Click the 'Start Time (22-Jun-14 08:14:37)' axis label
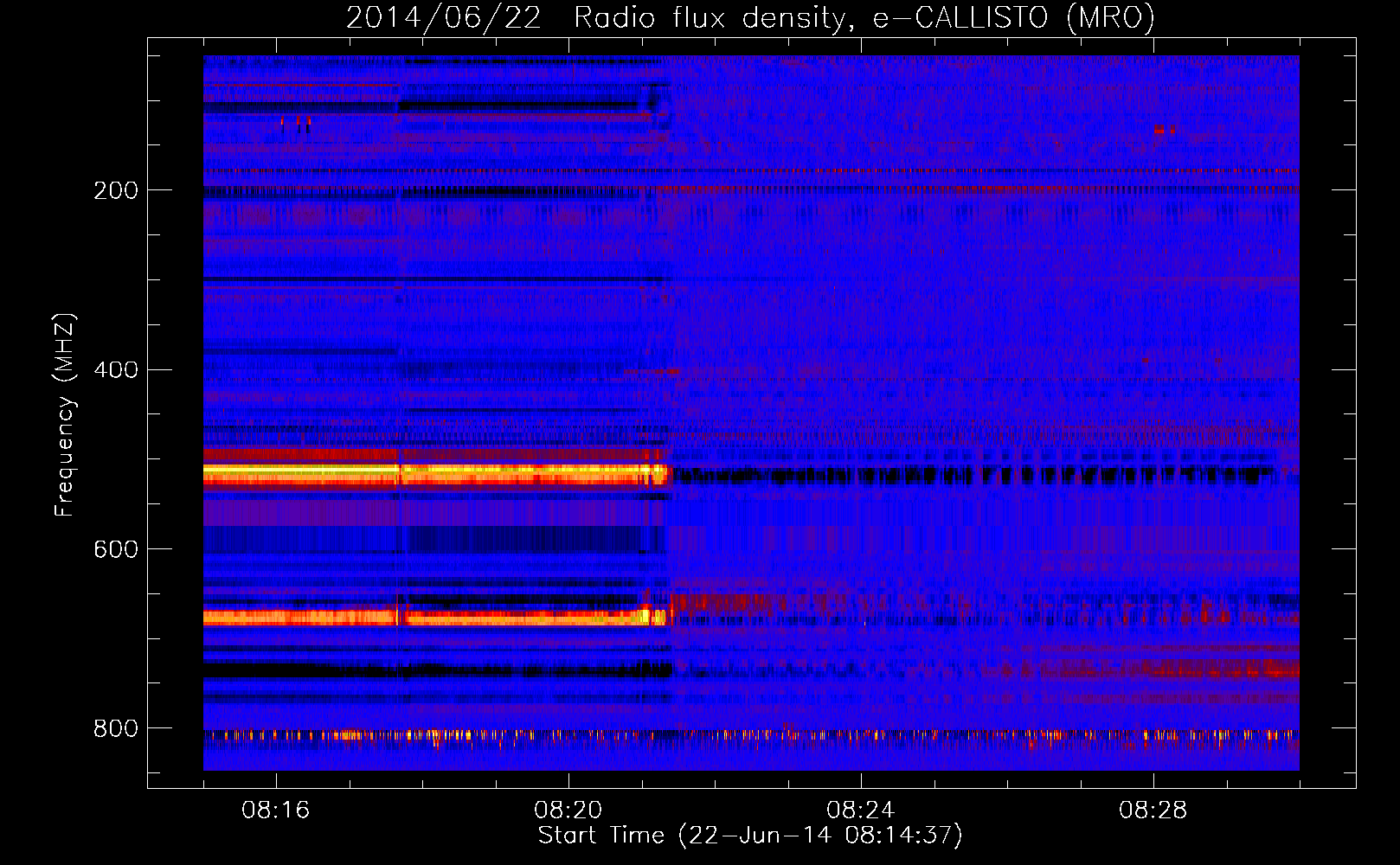Viewport: 1400px width, 865px height. (x=750, y=836)
